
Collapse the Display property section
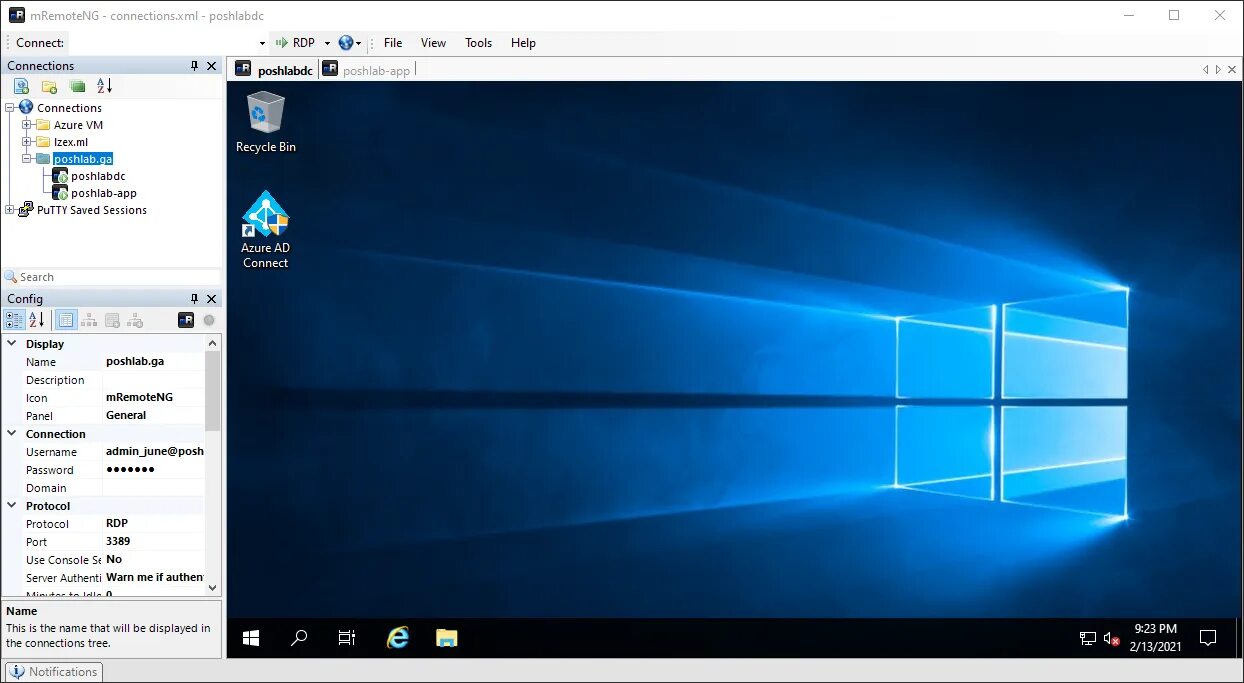click(12, 344)
